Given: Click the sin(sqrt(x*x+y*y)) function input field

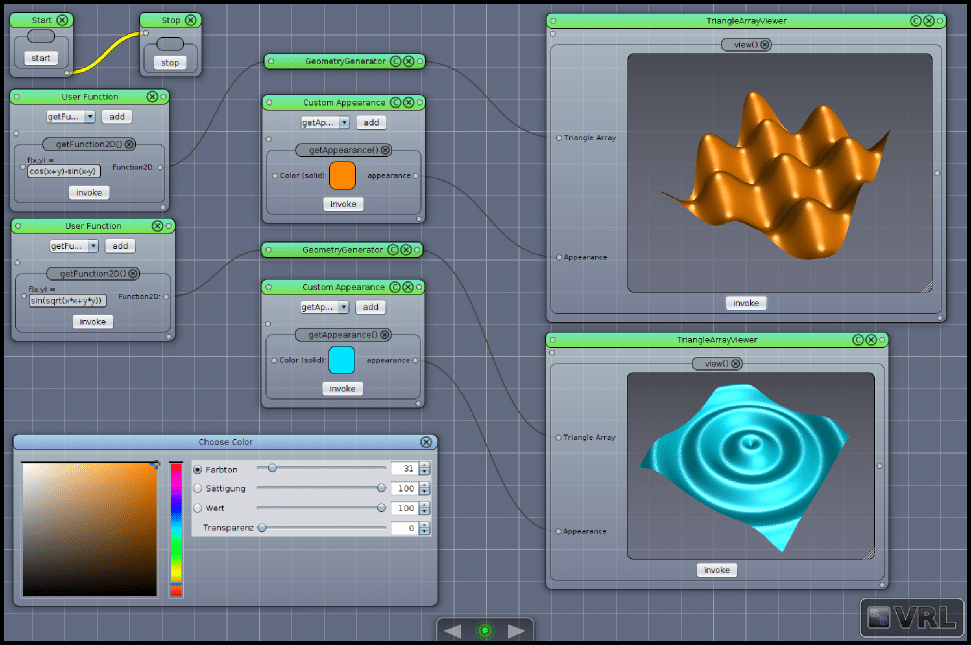Looking at the screenshot, I should click(67, 300).
